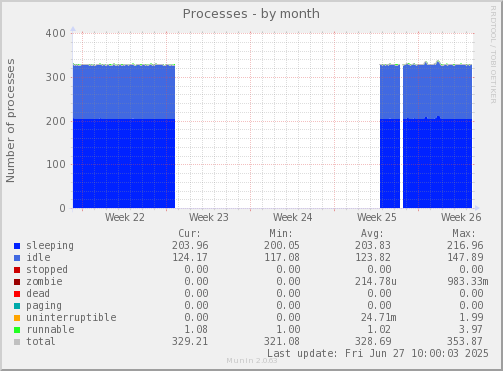503x371 pixels.
Task: Click the zombie max value 983.33m
Action: coord(468,281)
